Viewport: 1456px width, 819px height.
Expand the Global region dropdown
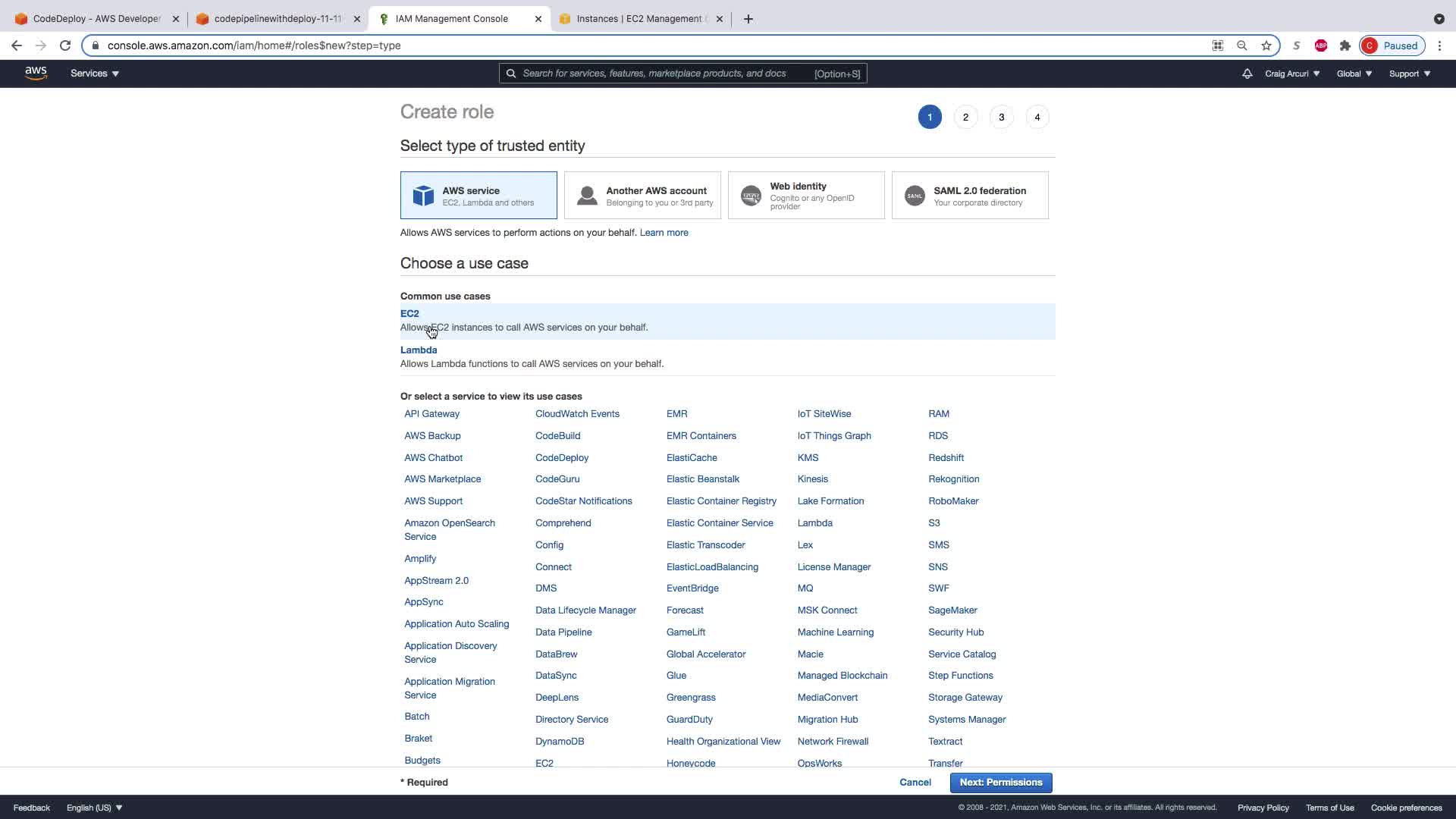click(1354, 74)
